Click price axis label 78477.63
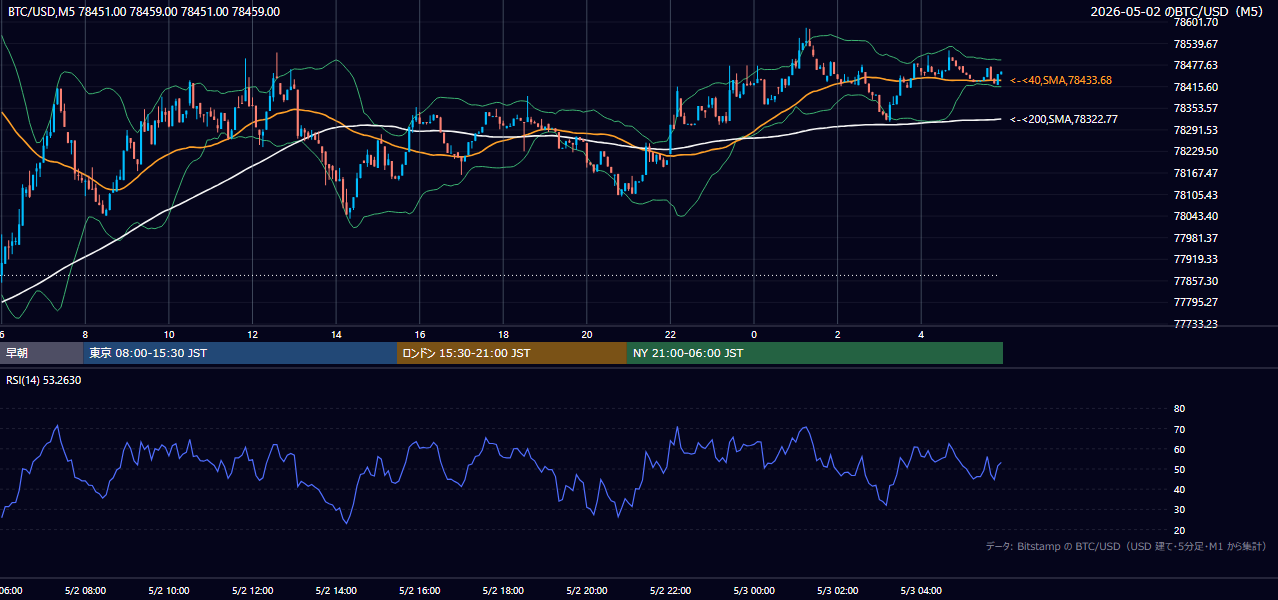 (x=1195, y=65)
